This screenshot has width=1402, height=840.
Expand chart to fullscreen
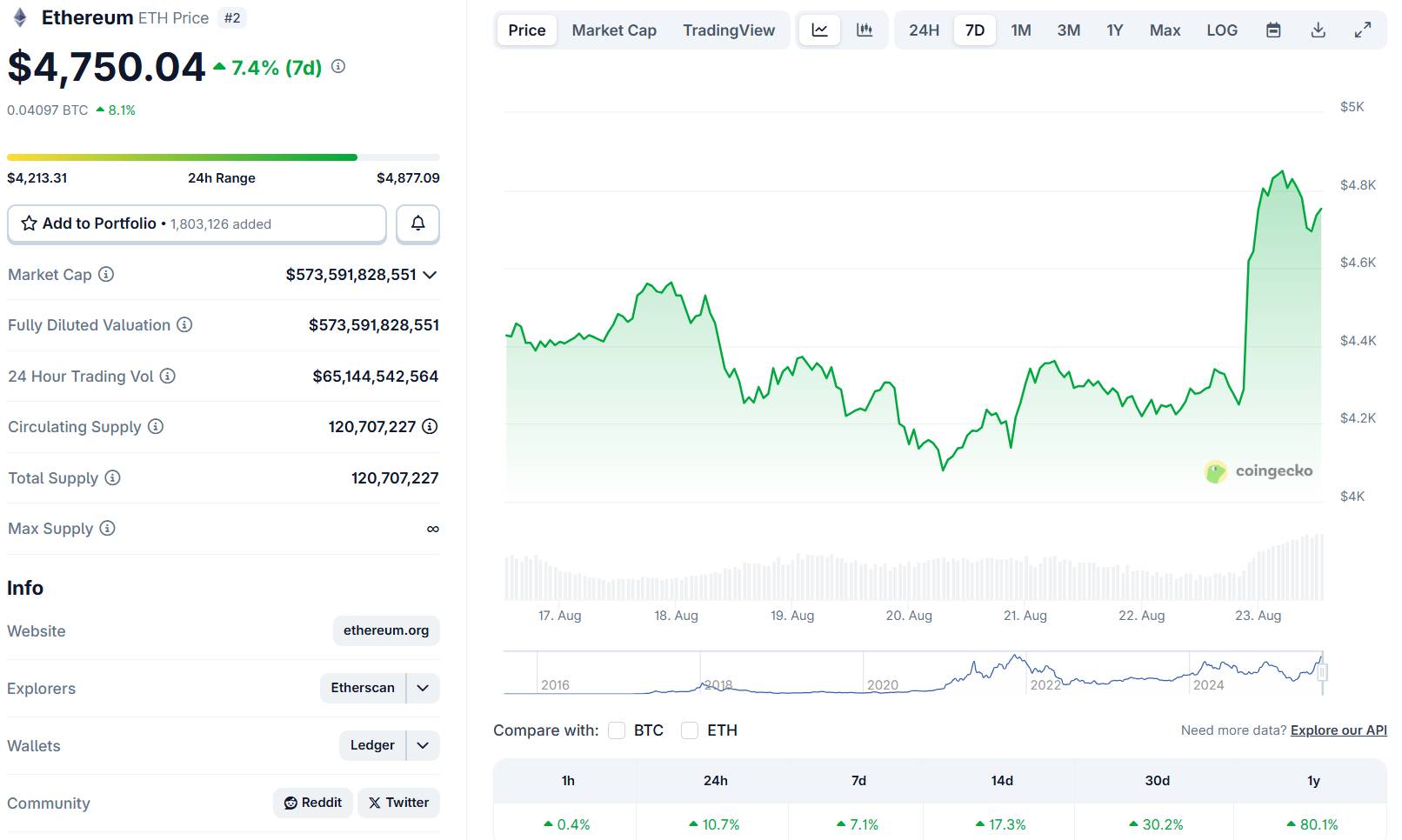tap(1363, 30)
